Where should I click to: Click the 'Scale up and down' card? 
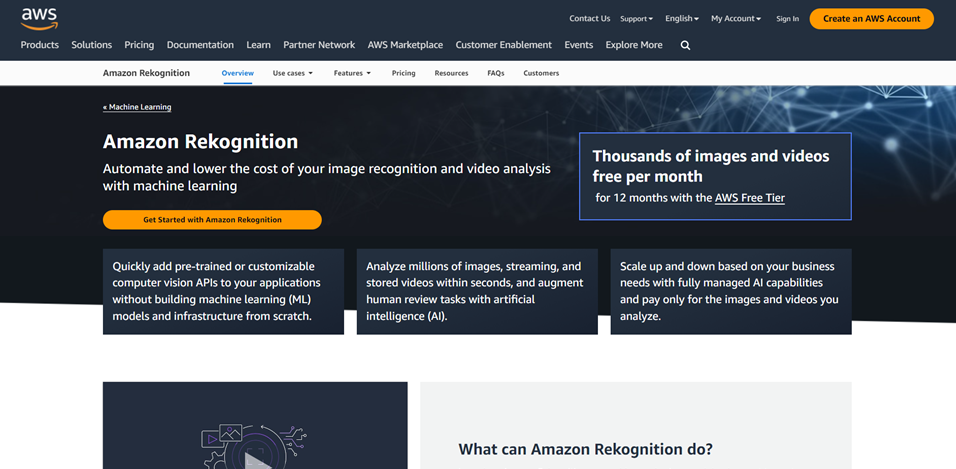click(x=731, y=292)
